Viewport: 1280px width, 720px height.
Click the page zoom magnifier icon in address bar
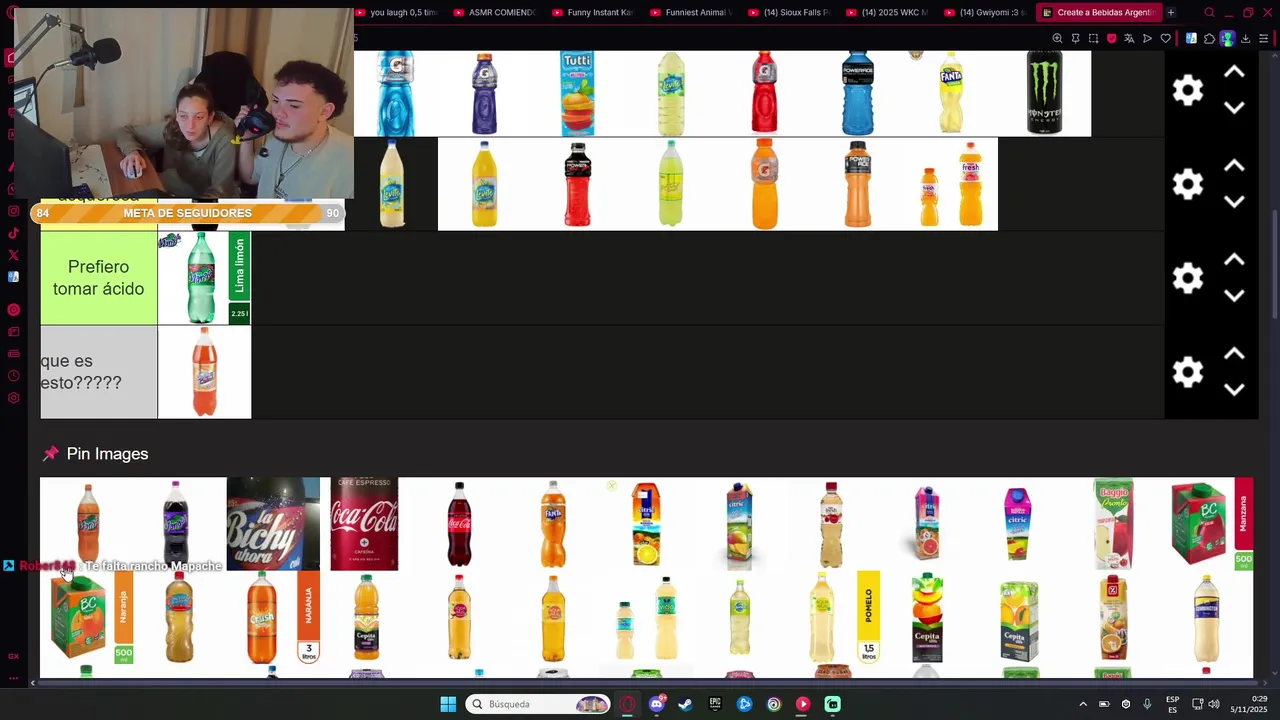pyautogui.click(x=1057, y=38)
